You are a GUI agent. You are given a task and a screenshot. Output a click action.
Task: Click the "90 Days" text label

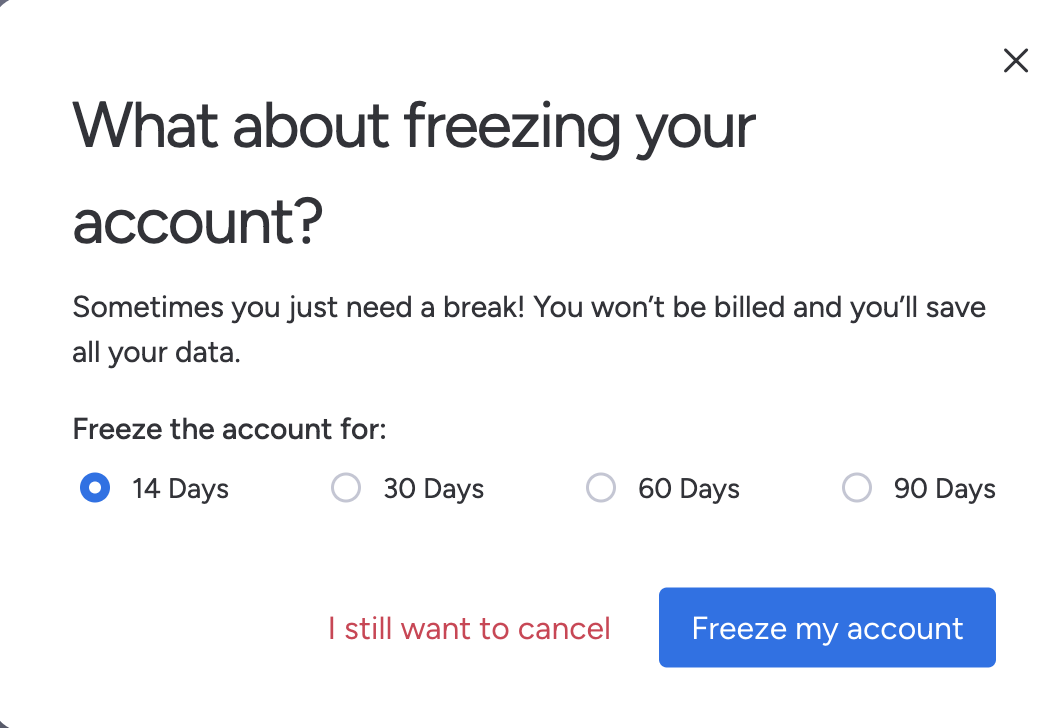(x=944, y=489)
